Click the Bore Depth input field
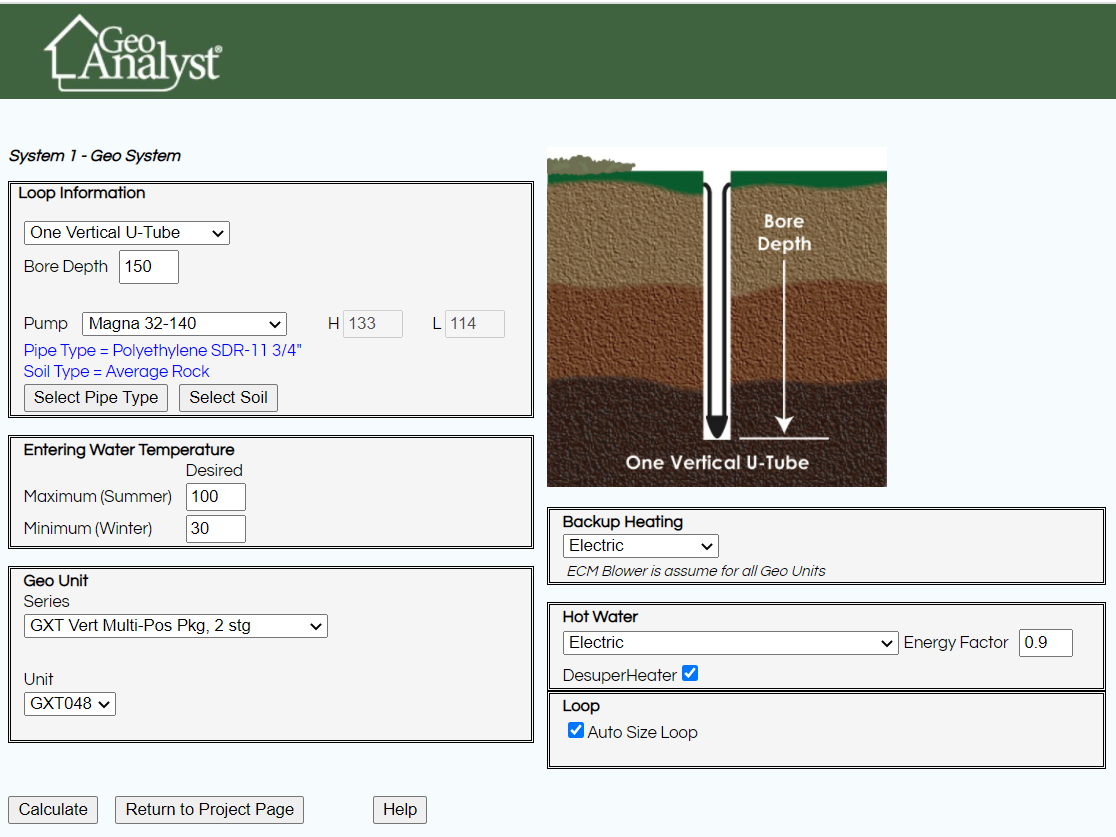The image size is (1116, 837). pyautogui.click(x=149, y=267)
